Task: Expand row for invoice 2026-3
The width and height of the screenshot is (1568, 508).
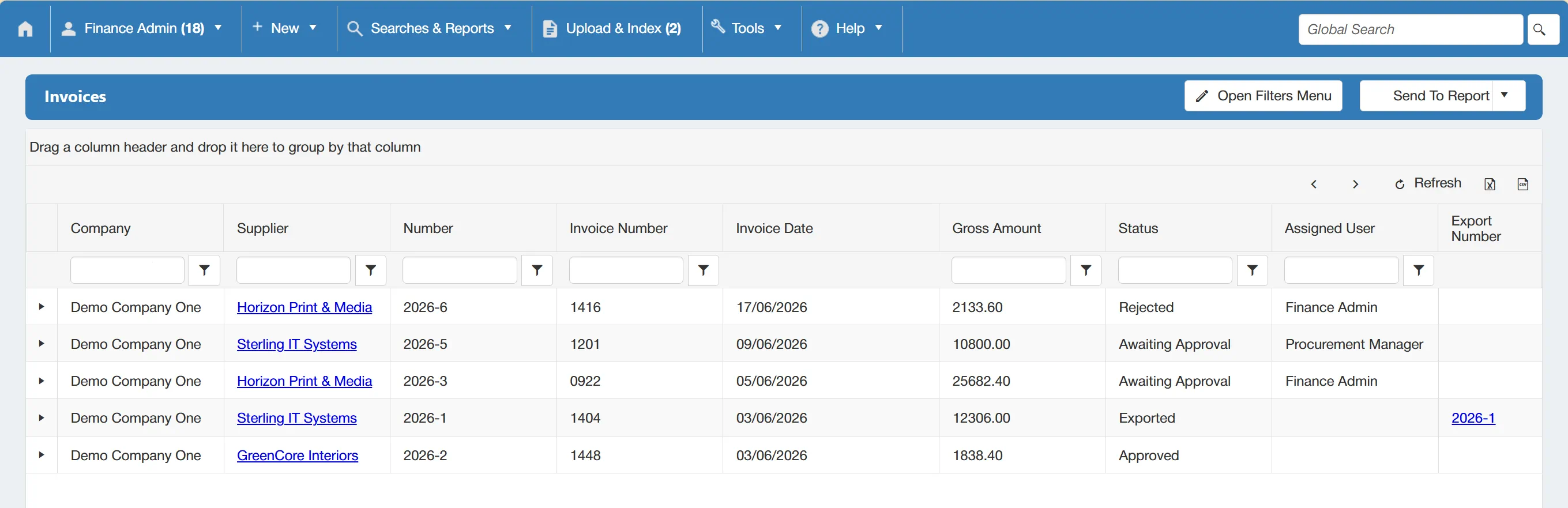Action: point(42,381)
